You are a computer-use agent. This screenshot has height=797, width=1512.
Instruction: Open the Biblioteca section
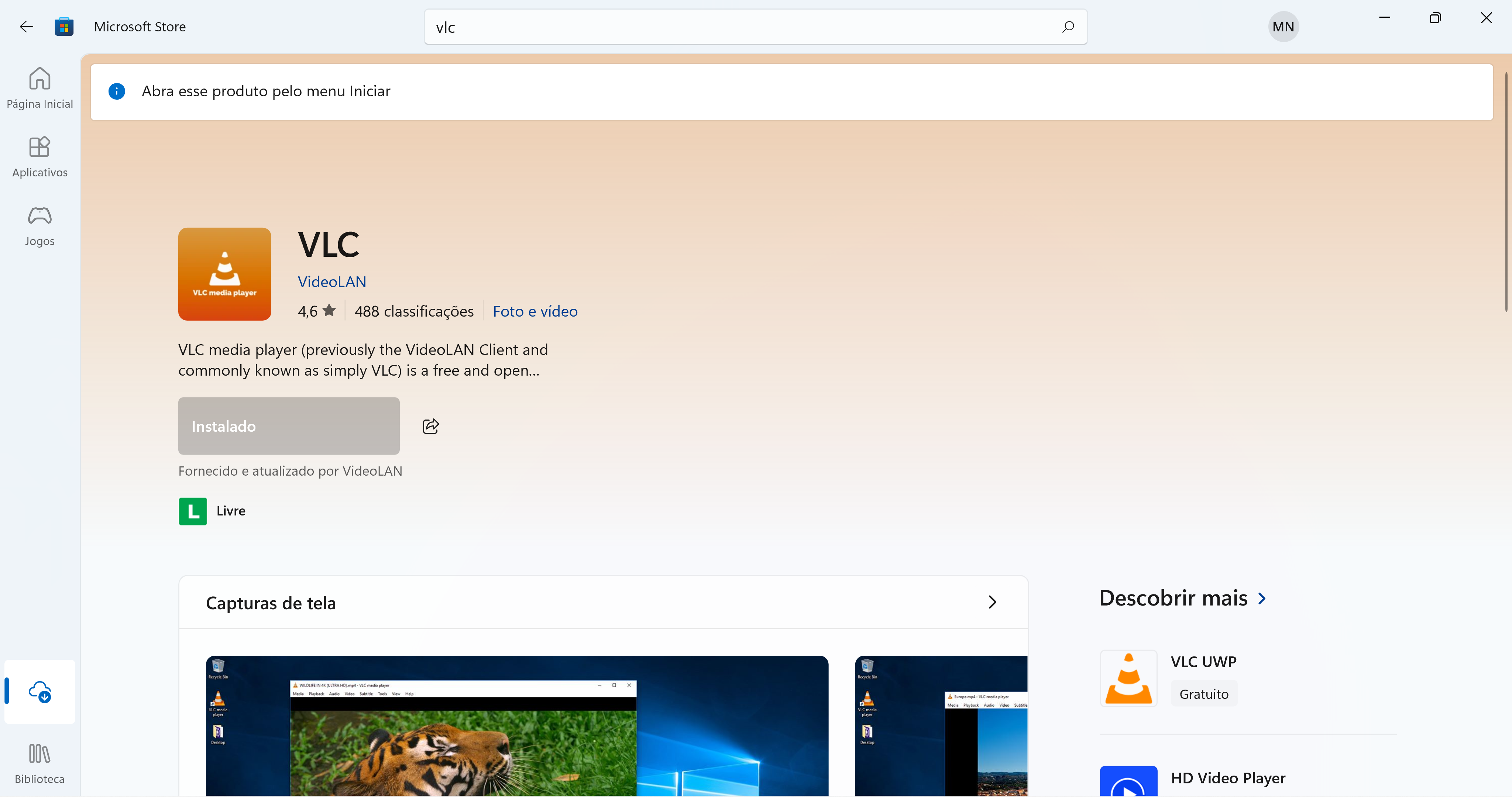[x=40, y=763]
